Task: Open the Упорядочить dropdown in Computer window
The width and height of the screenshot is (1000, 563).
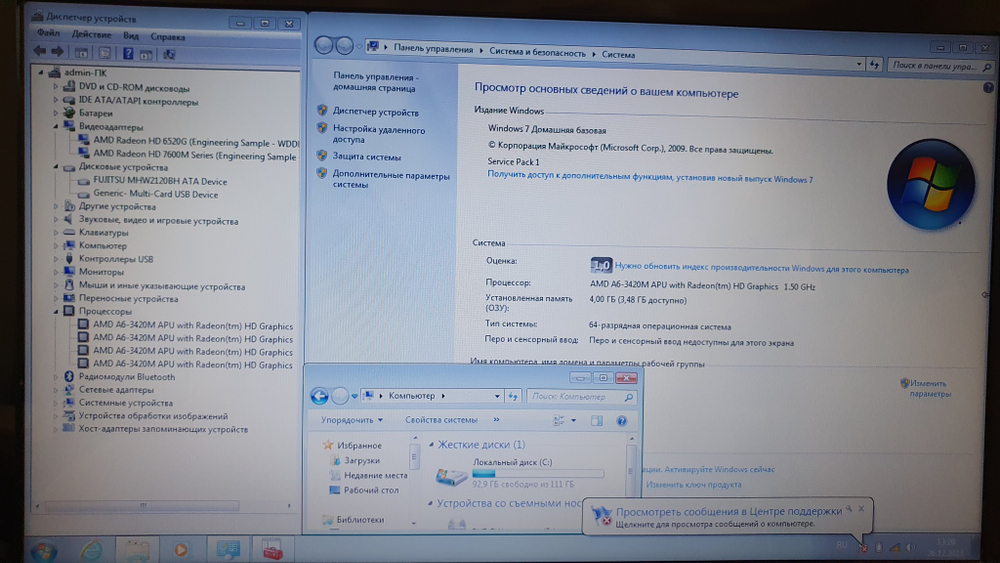Action: tap(351, 420)
